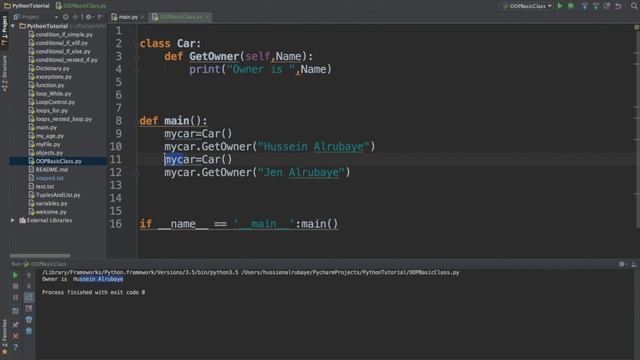Open Run panel settings gear icon
The image size is (640, 360).
click(x=622, y=264)
